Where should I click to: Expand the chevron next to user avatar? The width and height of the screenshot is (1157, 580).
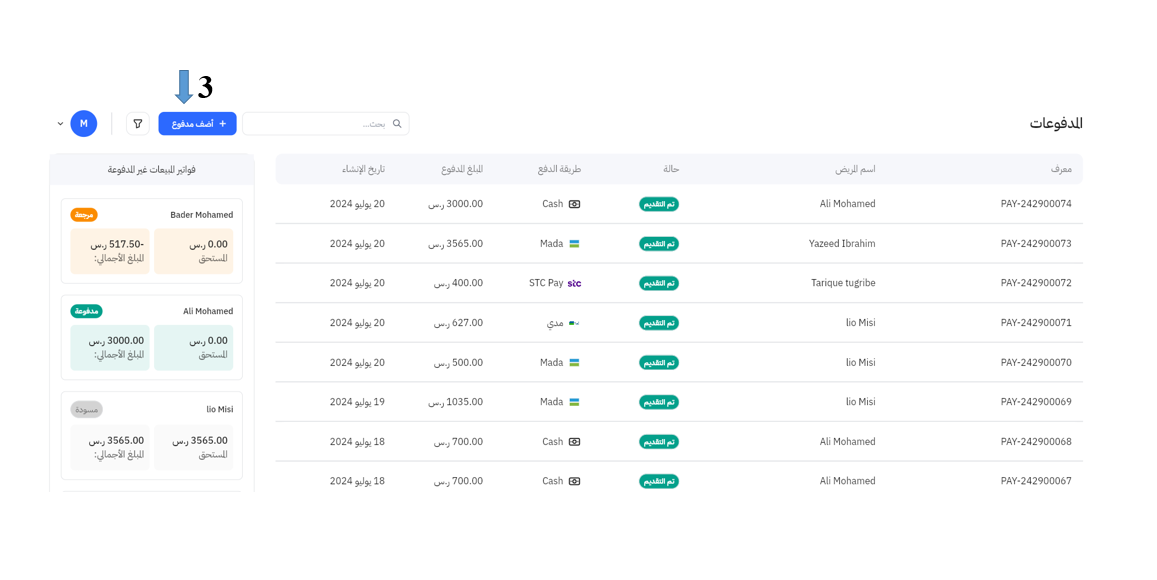[60, 124]
